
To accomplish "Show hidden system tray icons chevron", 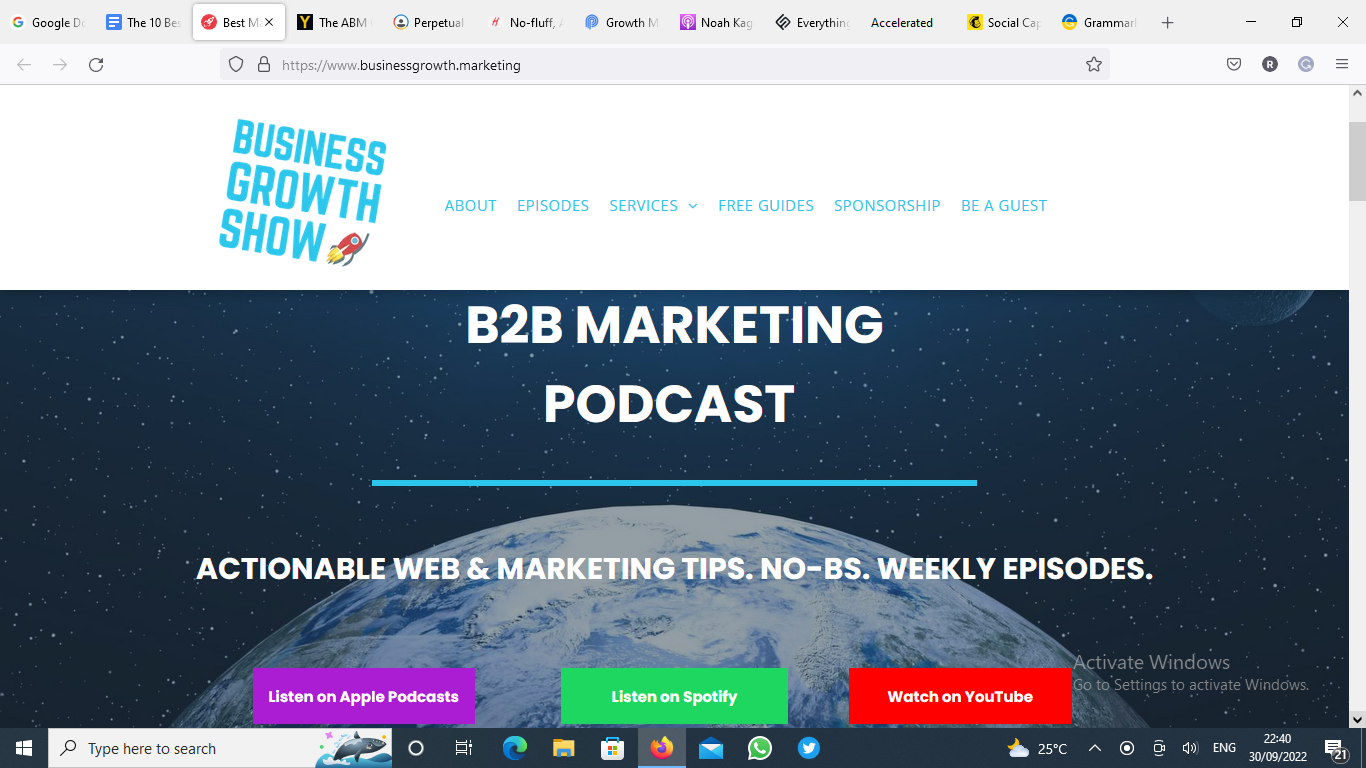I will [x=1095, y=748].
